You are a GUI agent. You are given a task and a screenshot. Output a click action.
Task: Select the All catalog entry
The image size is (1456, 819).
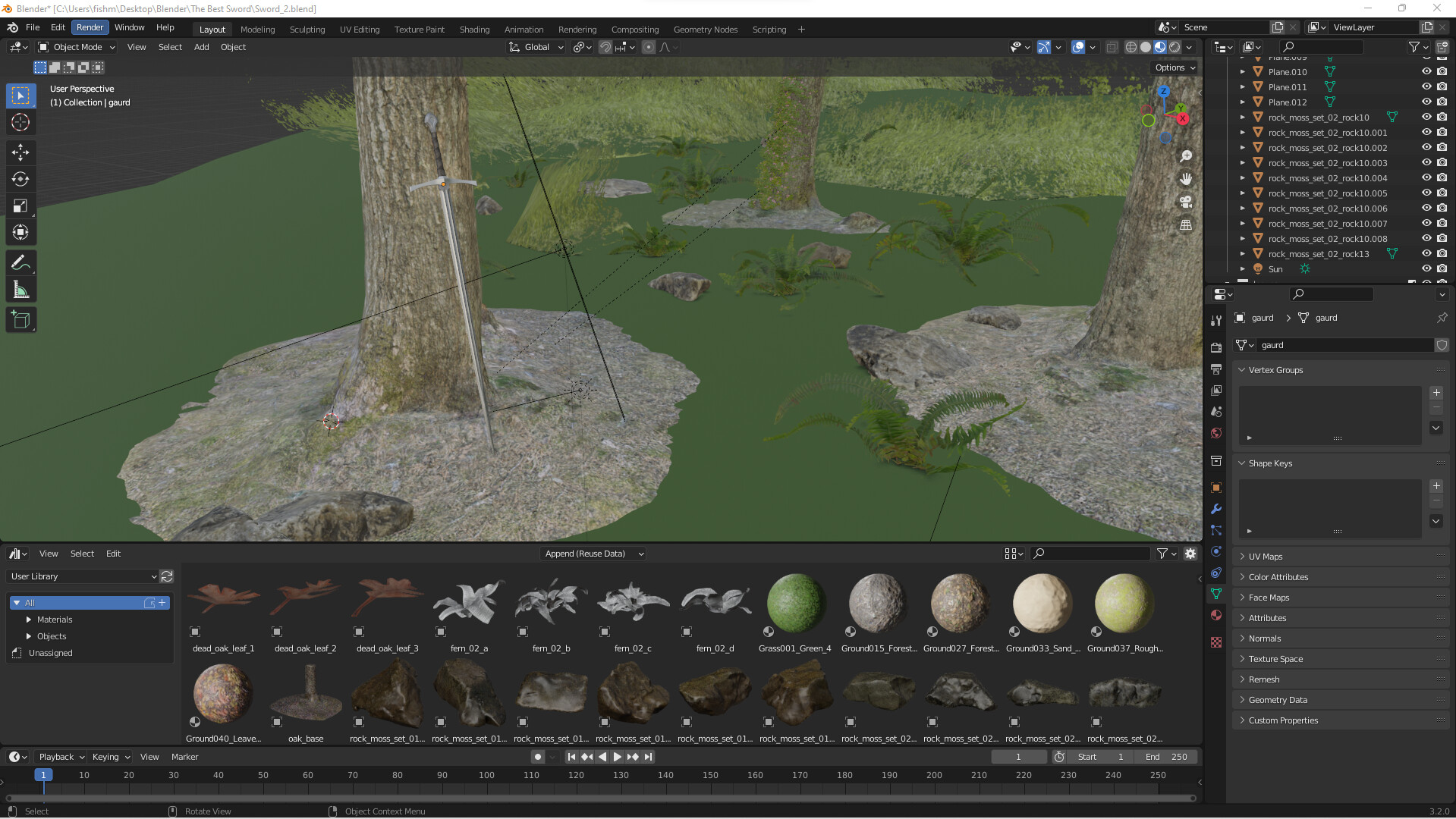90,603
